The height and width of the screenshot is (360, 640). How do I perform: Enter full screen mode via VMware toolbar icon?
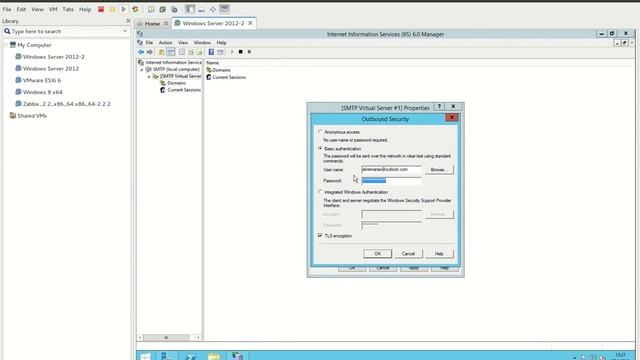click(213, 9)
